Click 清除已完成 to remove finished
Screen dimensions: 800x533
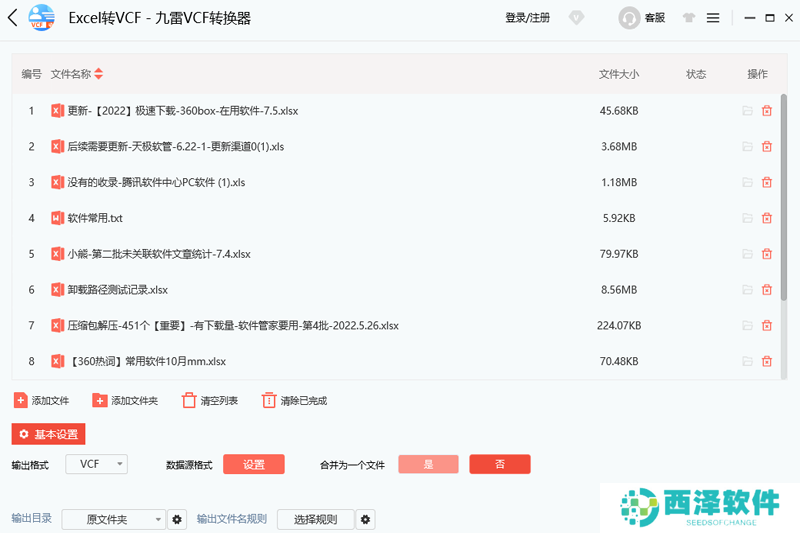(294, 400)
